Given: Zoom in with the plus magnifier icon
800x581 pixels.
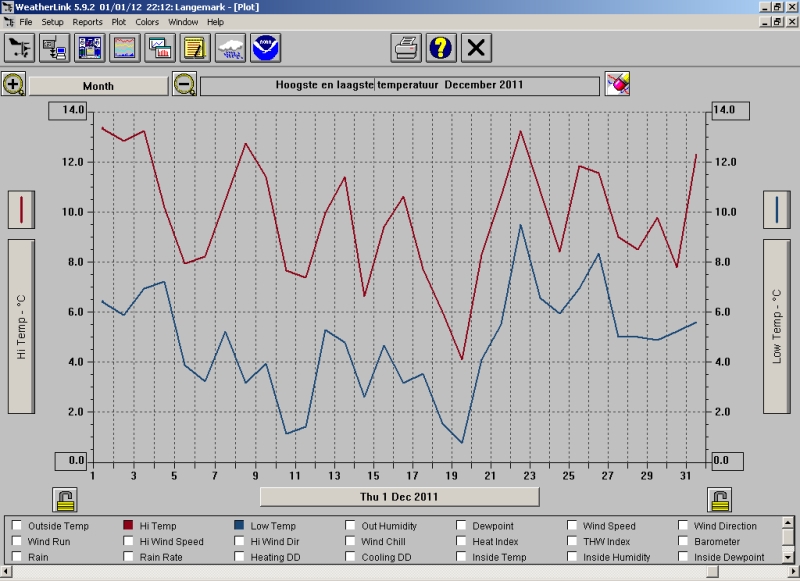Looking at the screenshot, I should click(x=14, y=84).
